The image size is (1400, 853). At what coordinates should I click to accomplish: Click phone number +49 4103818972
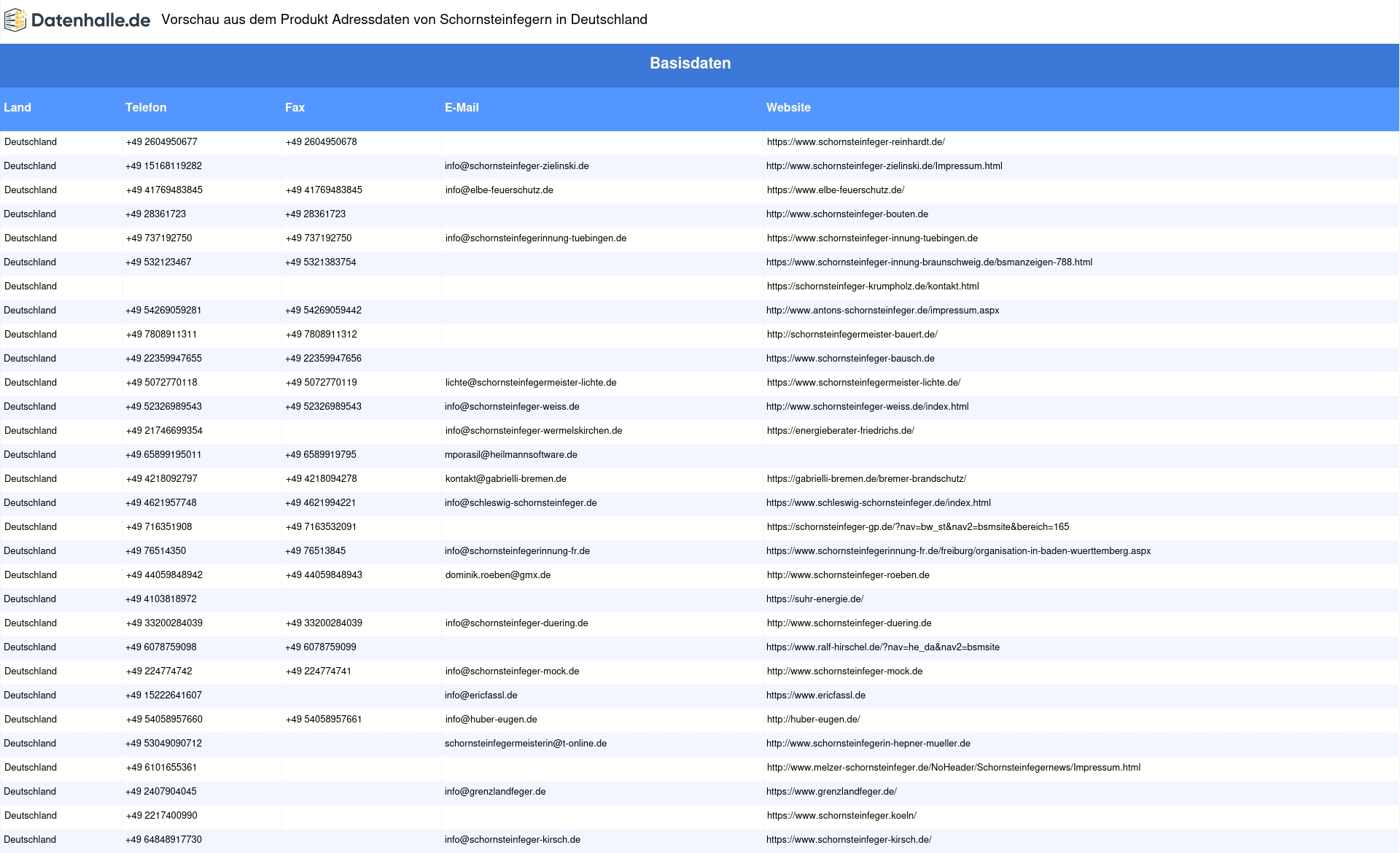pyautogui.click(x=161, y=599)
